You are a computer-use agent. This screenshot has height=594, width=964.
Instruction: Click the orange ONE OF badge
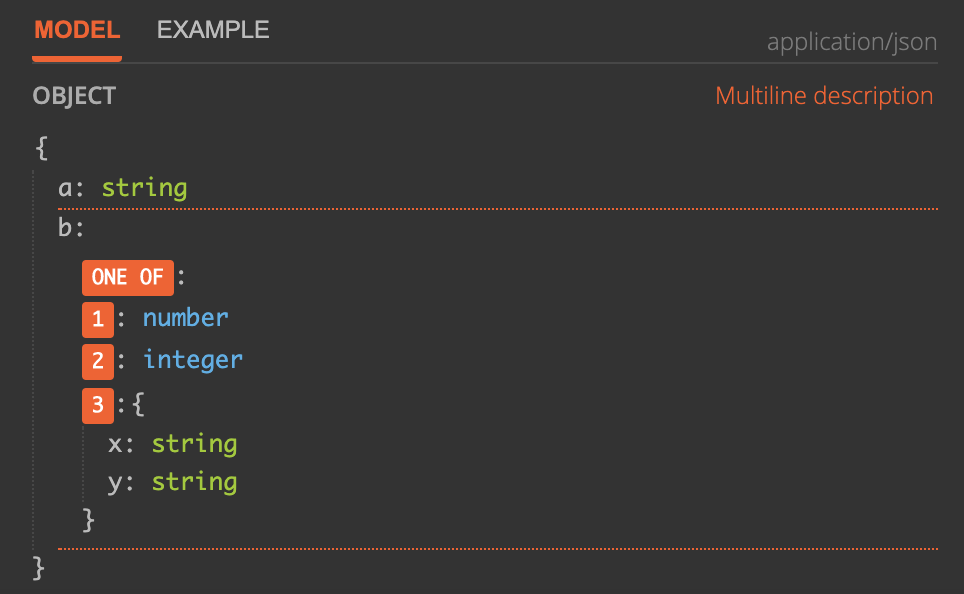127,278
